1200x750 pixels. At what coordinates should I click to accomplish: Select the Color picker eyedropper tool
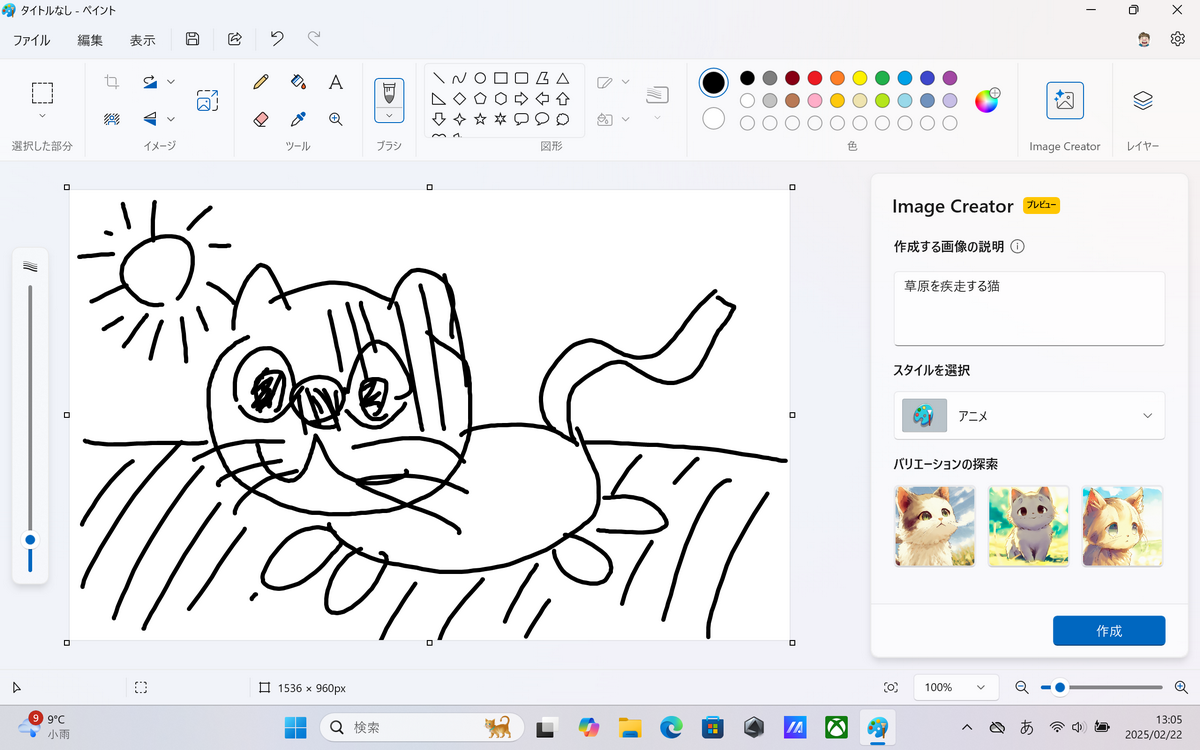pyautogui.click(x=298, y=119)
